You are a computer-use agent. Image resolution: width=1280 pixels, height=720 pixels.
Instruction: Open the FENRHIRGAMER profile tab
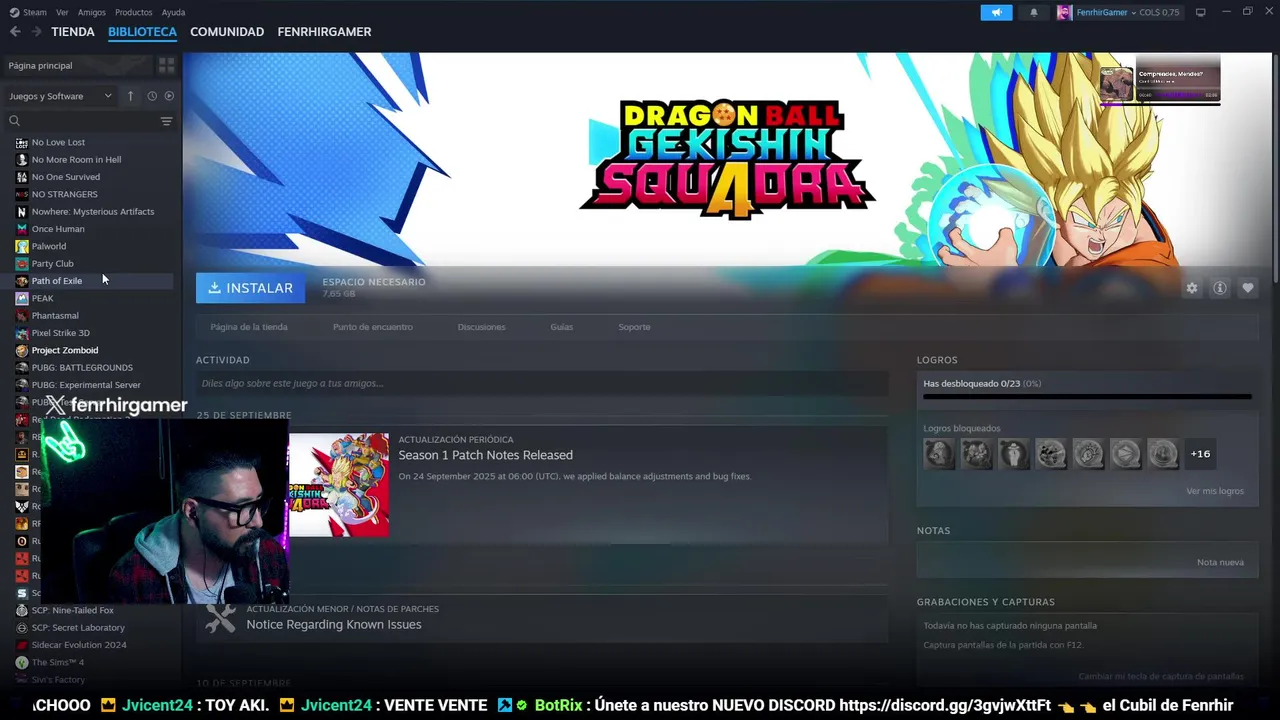324,32
